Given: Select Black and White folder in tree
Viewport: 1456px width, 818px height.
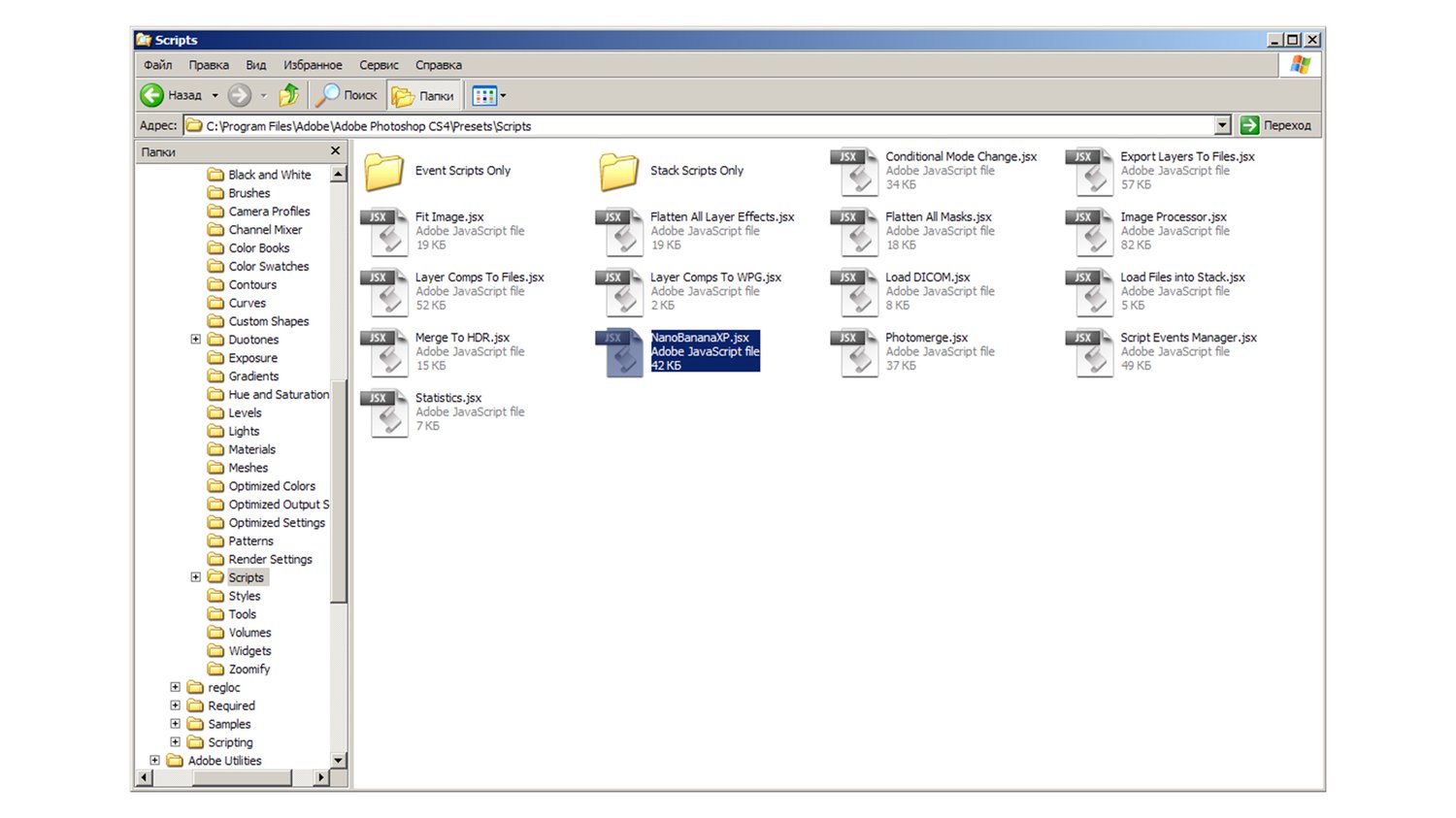Looking at the screenshot, I should tap(259, 175).
